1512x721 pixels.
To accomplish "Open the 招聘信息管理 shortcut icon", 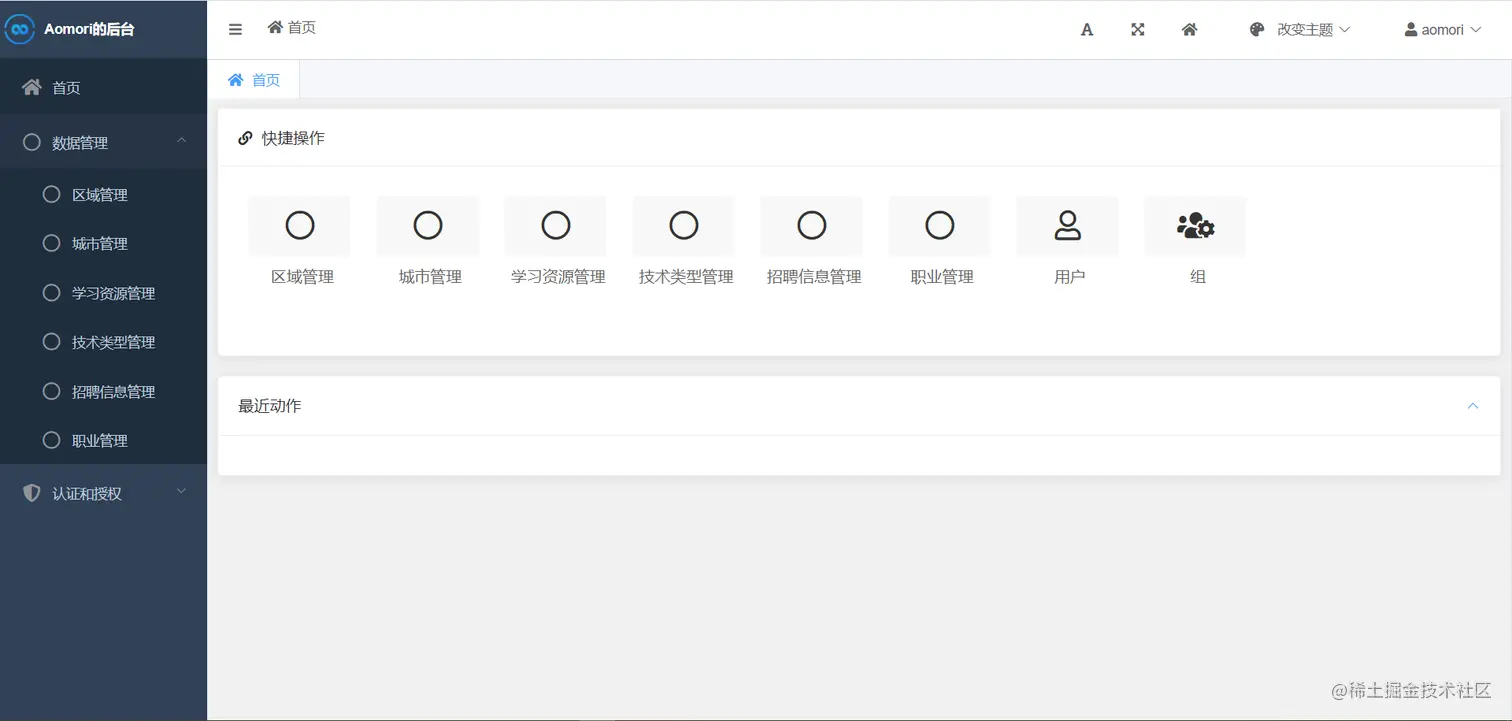I will (811, 225).
